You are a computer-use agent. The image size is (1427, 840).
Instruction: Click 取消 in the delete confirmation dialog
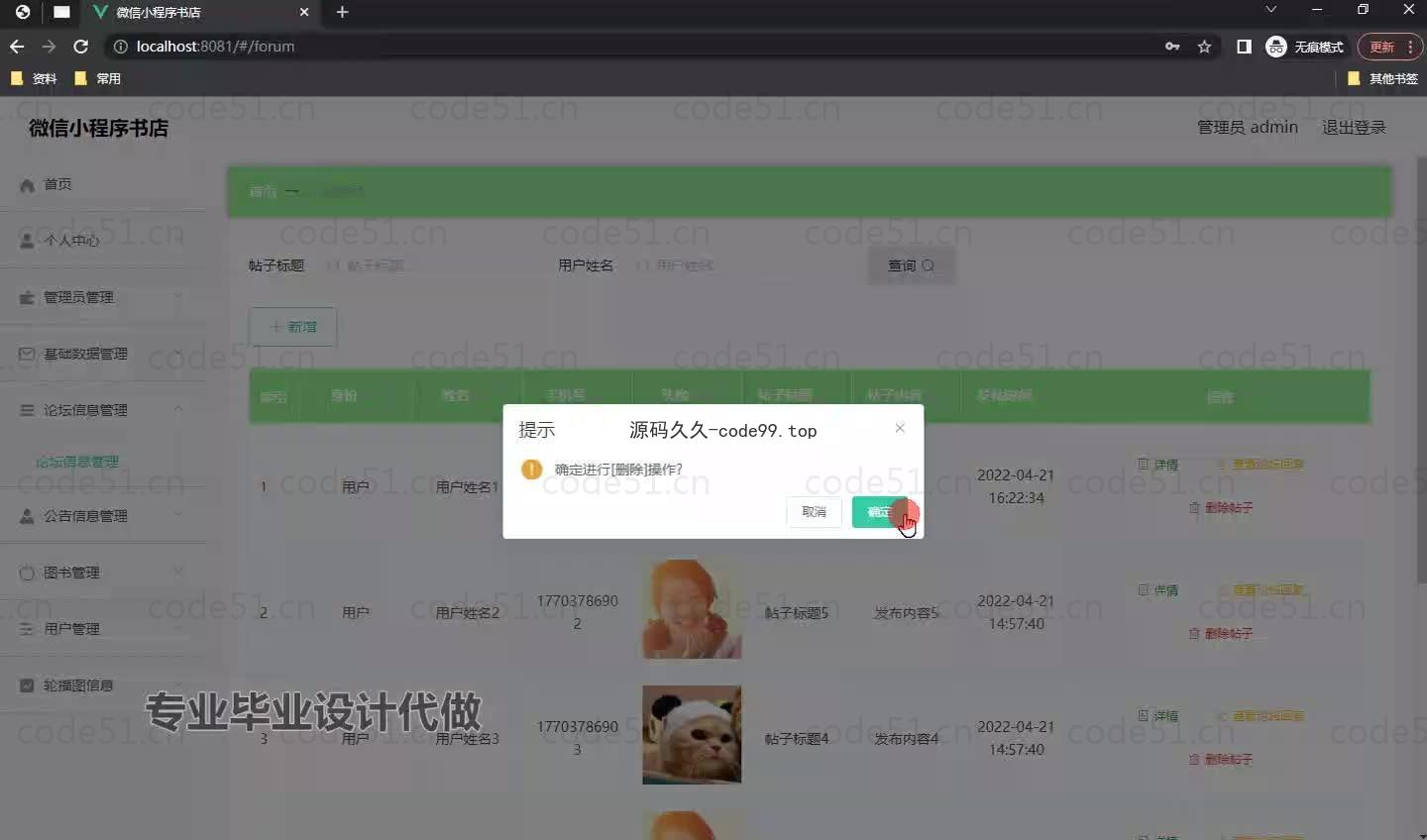click(814, 512)
